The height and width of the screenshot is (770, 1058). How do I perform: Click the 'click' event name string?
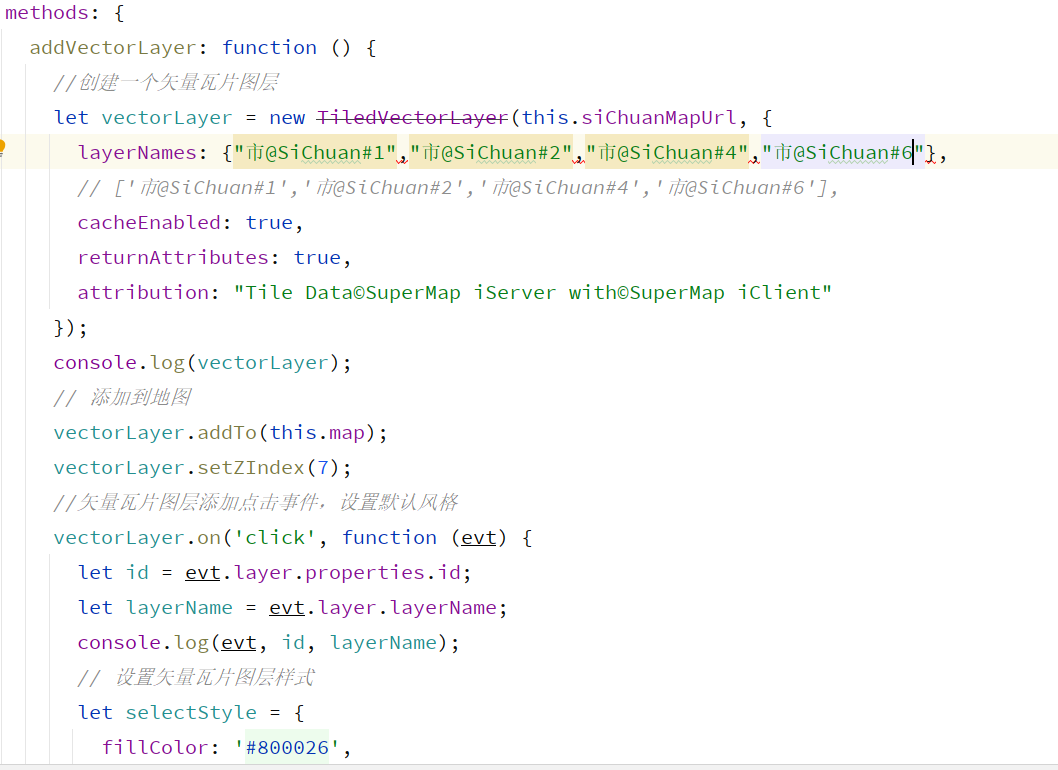[x=275, y=538]
